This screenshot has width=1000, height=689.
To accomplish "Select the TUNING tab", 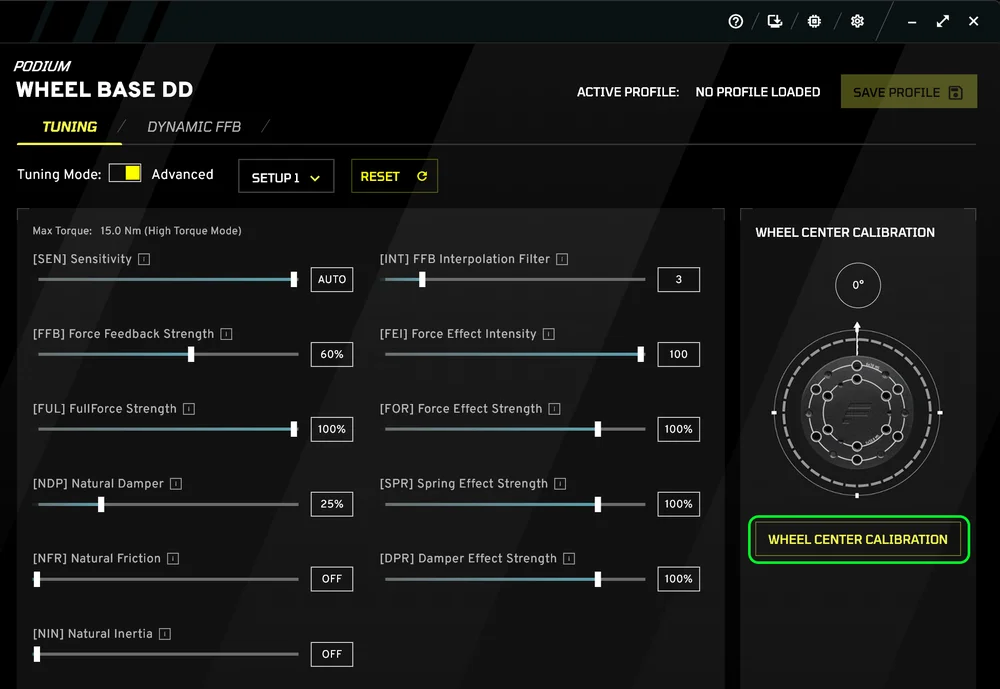I will pyautogui.click(x=68, y=127).
